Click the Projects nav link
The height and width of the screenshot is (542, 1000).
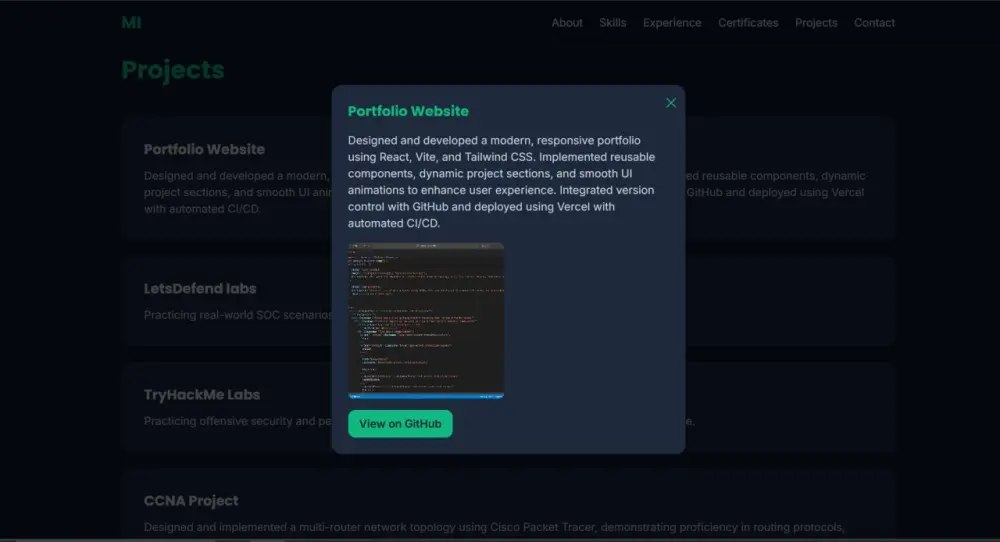click(816, 23)
